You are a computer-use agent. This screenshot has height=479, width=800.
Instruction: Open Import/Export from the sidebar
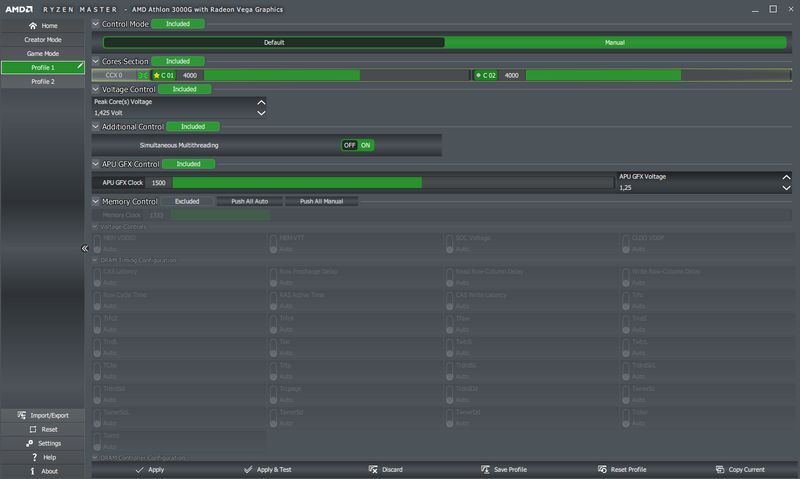click(x=43, y=415)
